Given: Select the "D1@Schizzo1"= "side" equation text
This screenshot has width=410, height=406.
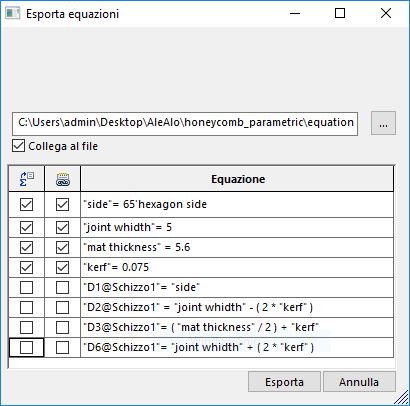Looking at the screenshot, I should (x=142, y=288).
